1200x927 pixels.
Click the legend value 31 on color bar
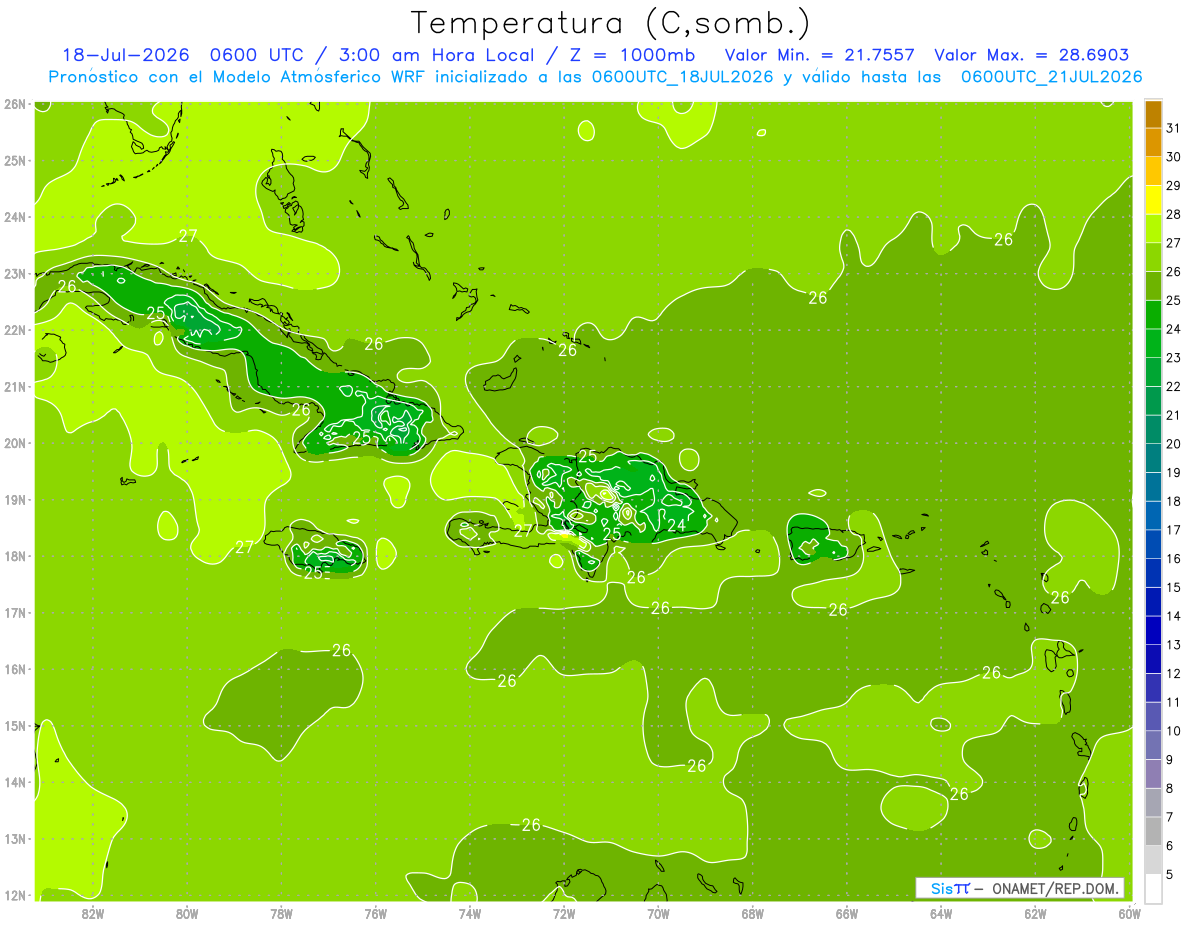[x=1173, y=129]
